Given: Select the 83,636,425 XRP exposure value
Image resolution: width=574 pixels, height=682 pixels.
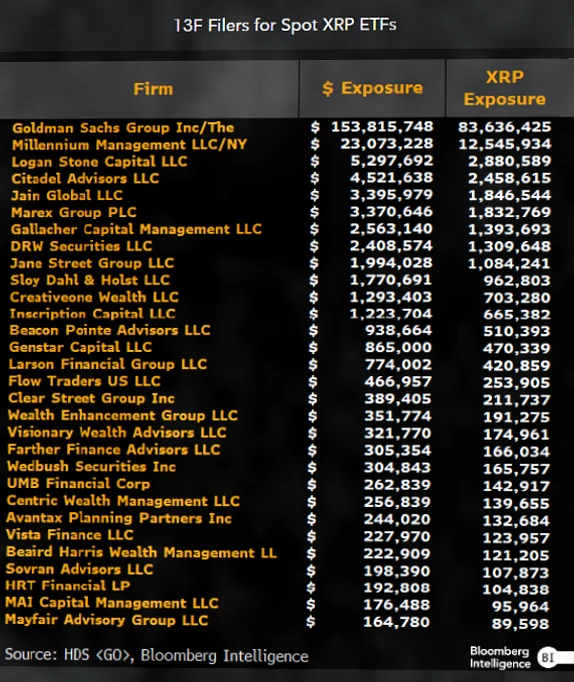Looking at the screenshot, I should point(504,127).
